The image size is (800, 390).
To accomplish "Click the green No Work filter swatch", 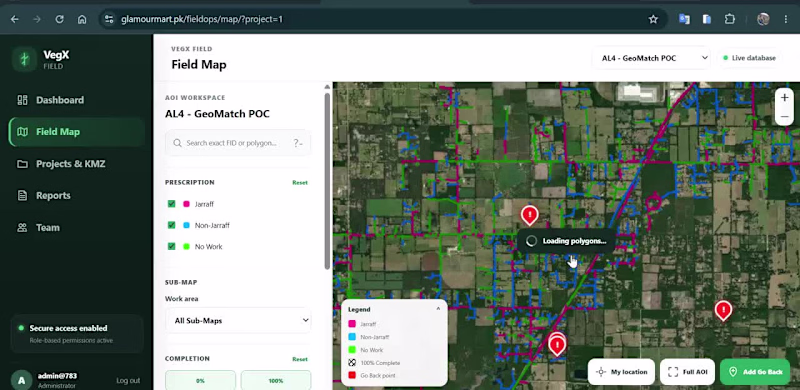I will pyautogui.click(x=186, y=247).
